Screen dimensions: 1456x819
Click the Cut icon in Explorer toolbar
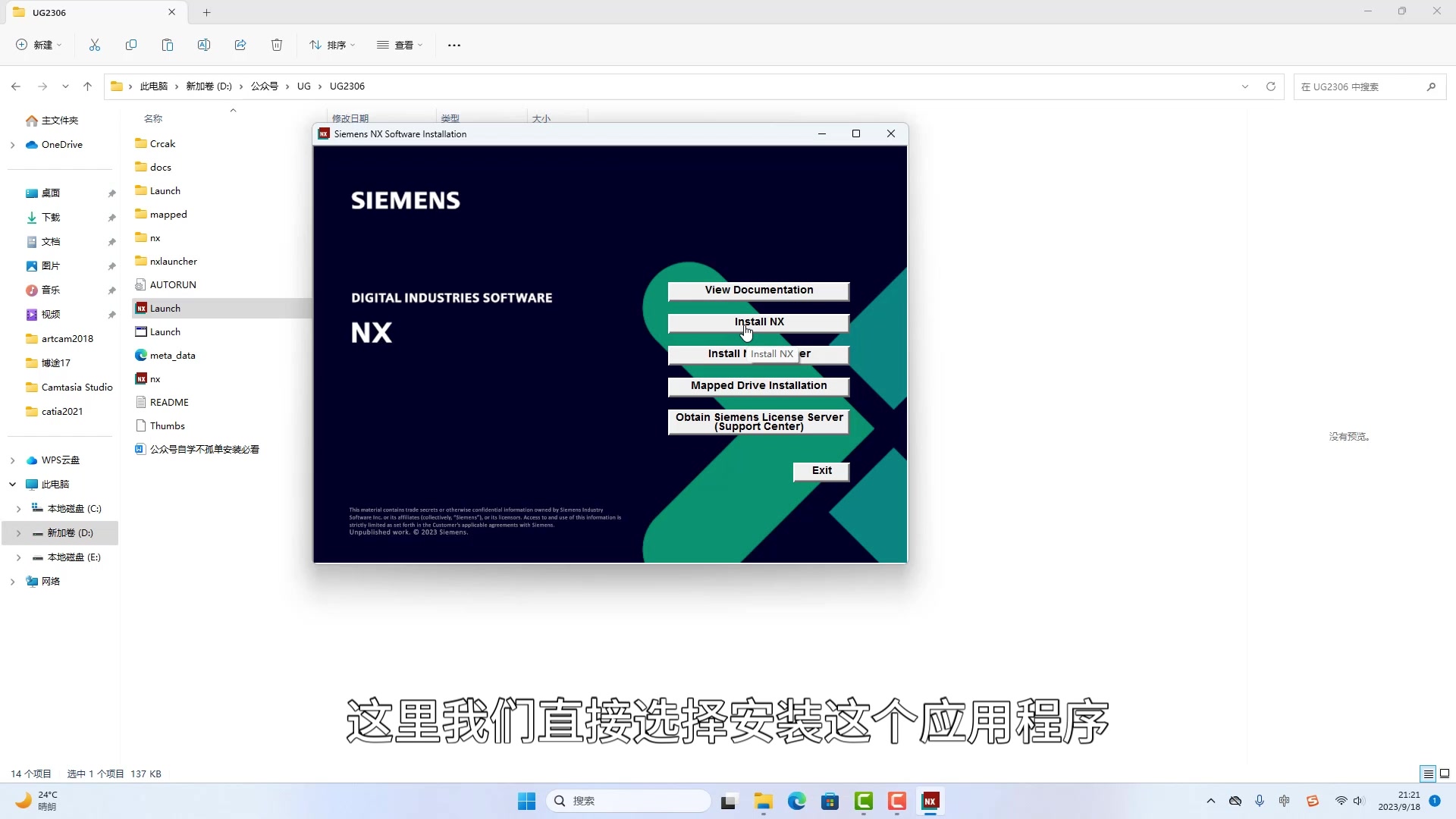click(95, 45)
